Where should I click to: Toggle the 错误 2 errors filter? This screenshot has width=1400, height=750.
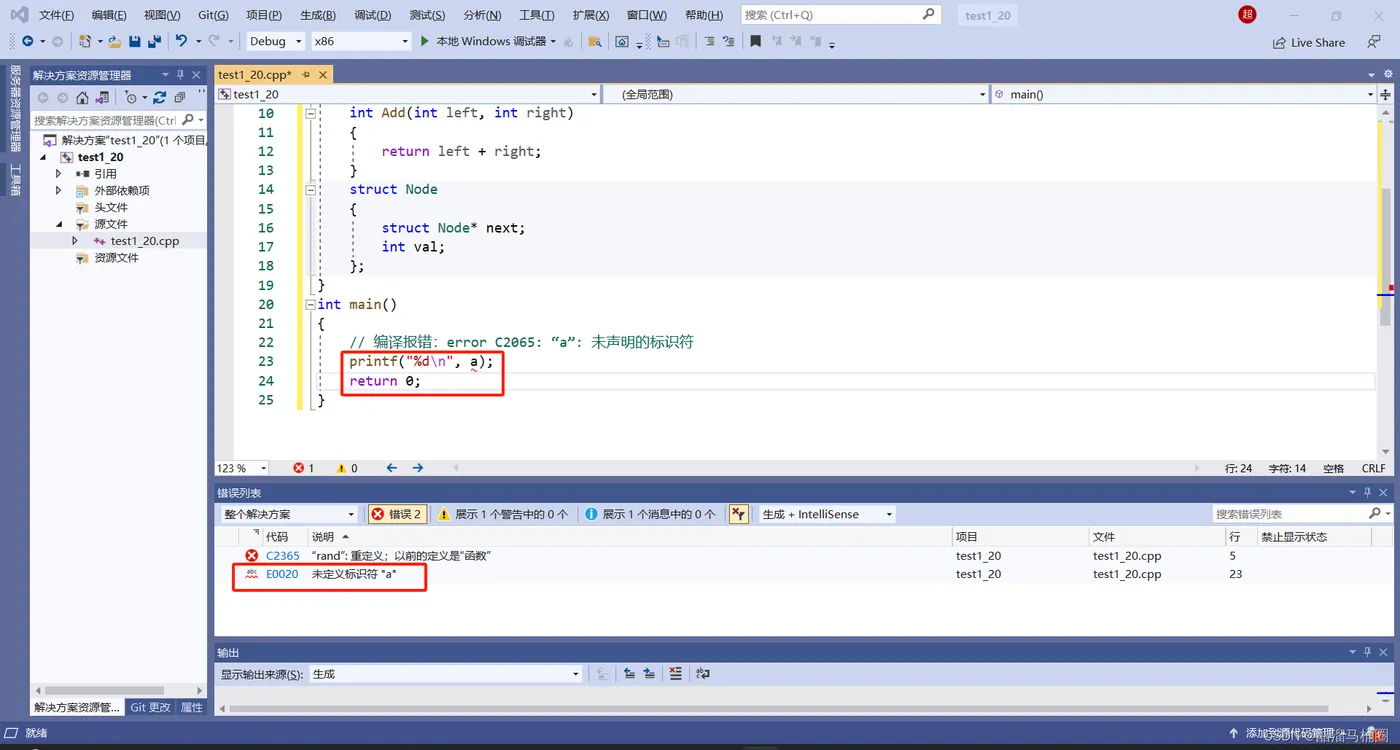tap(397, 514)
